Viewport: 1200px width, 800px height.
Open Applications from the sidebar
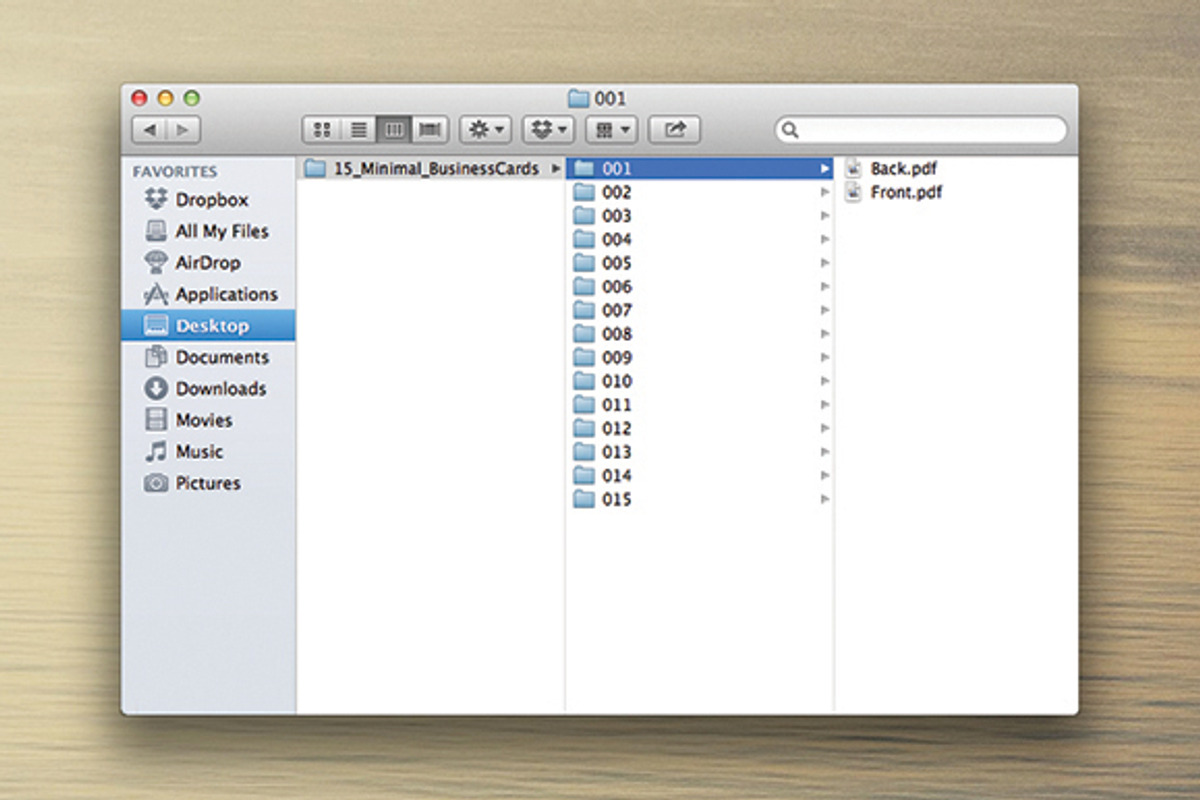[x=208, y=294]
